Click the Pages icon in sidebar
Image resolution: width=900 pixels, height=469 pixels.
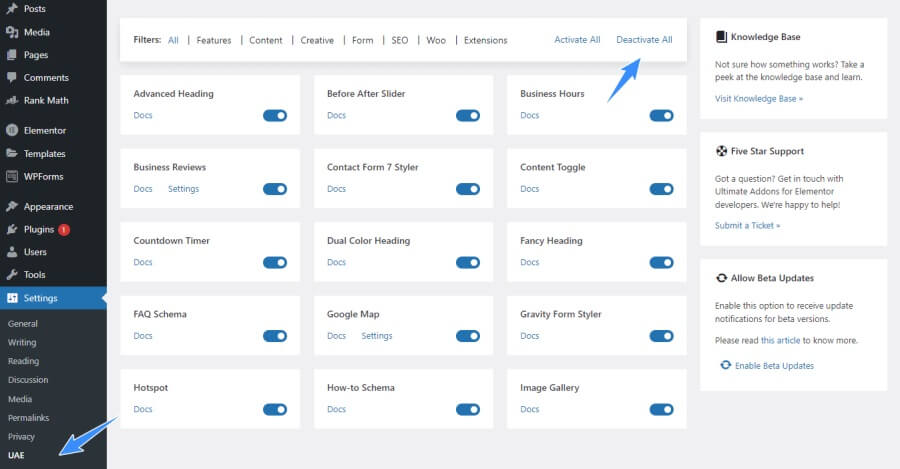click(x=11, y=55)
